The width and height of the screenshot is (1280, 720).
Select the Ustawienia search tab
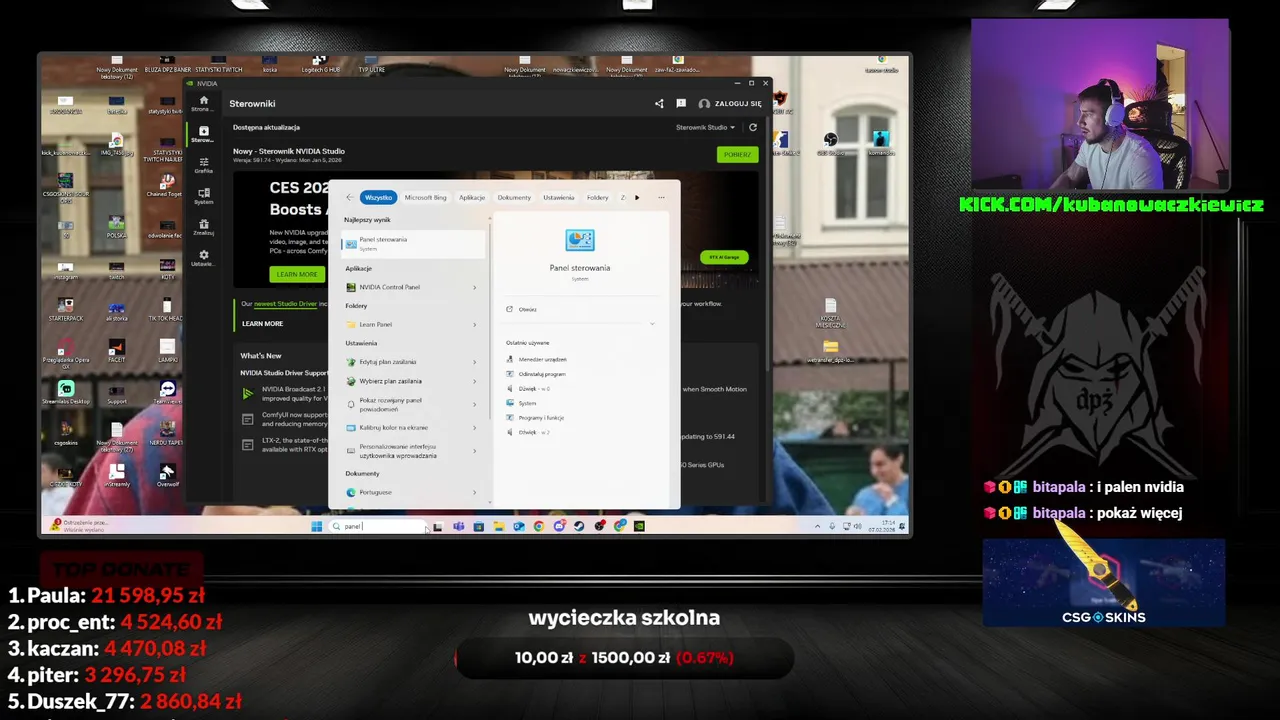pos(559,197)
